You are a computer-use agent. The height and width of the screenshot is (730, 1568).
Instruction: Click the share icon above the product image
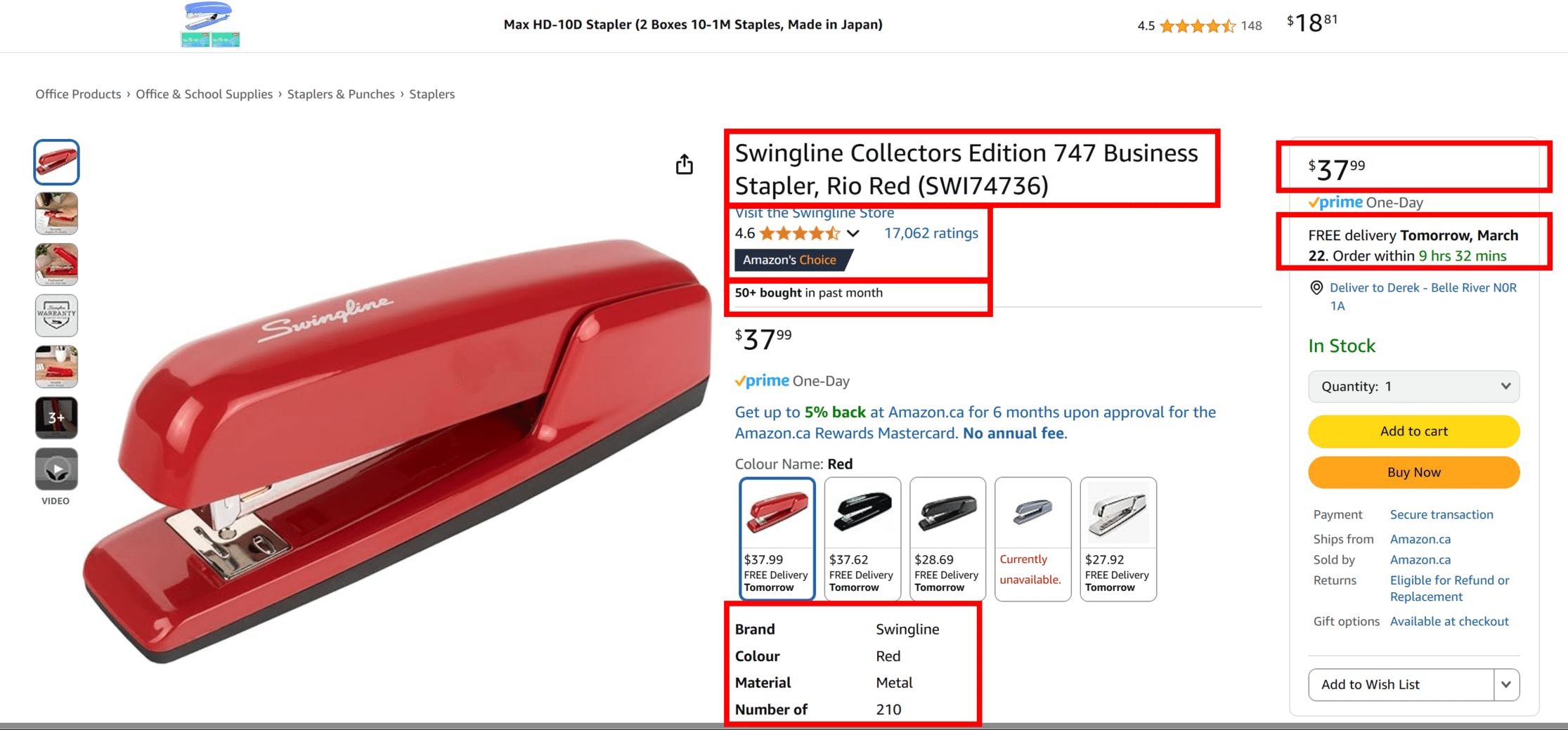[x=684, y=164]
